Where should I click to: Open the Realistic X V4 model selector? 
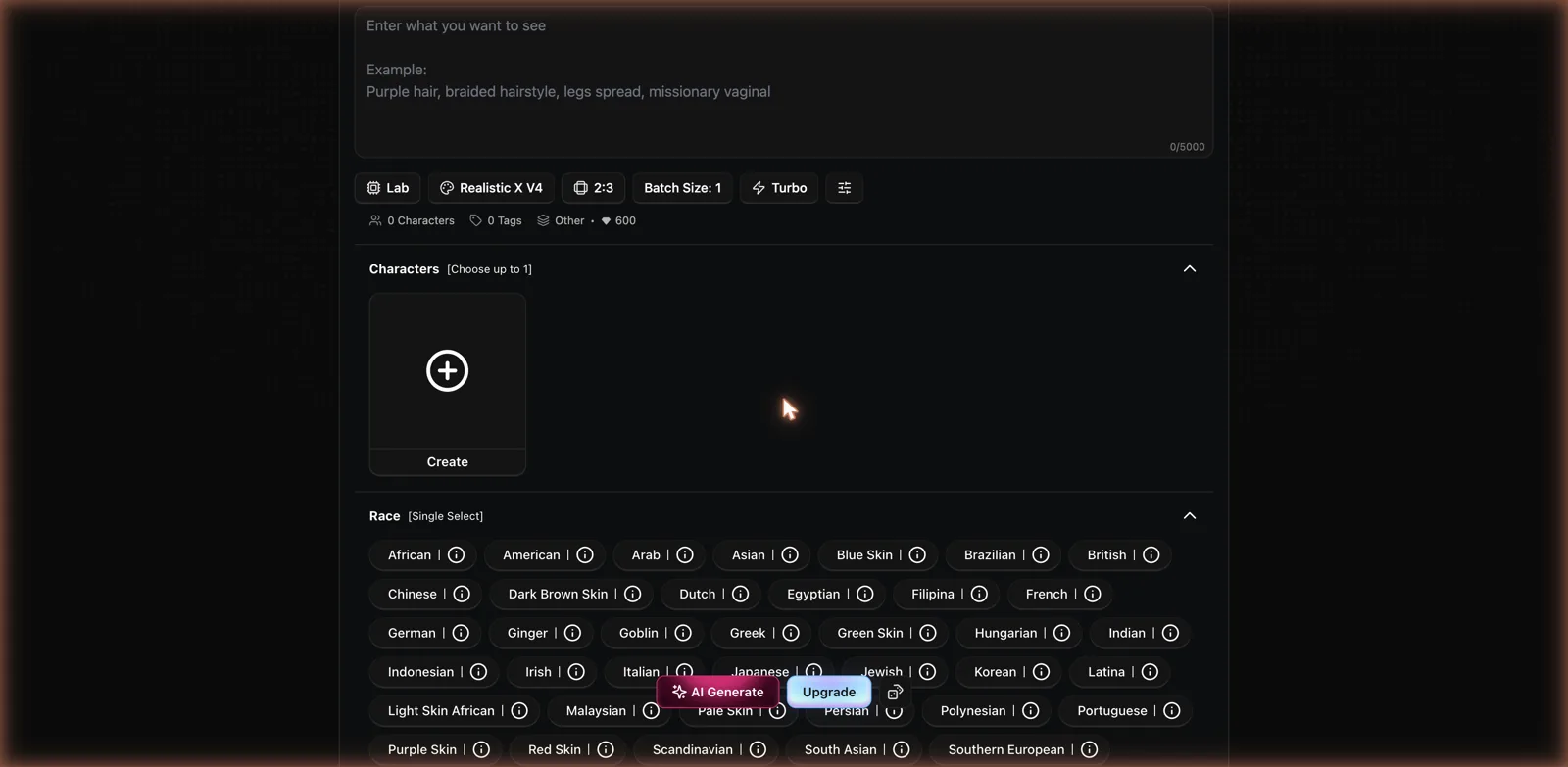pyautogui.click(x=491, y=188)
